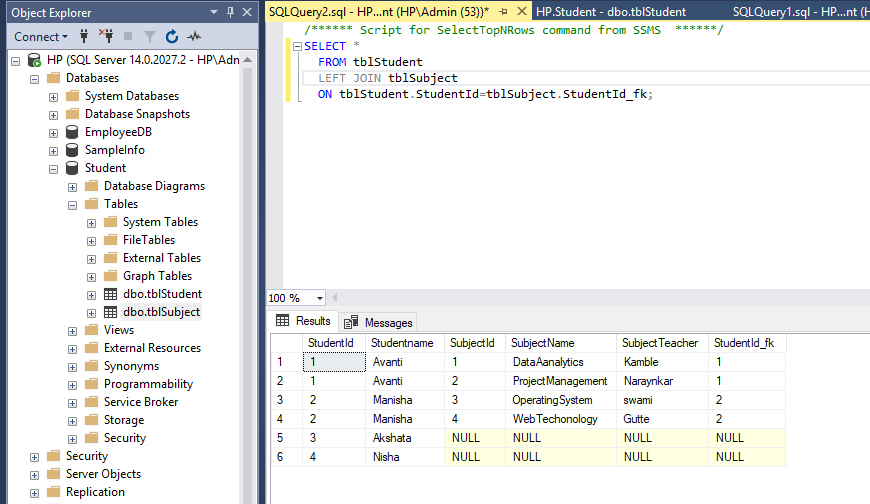
Task: Click the 'Naraynkar' teacher cell
Action: (x=662, y=381)
